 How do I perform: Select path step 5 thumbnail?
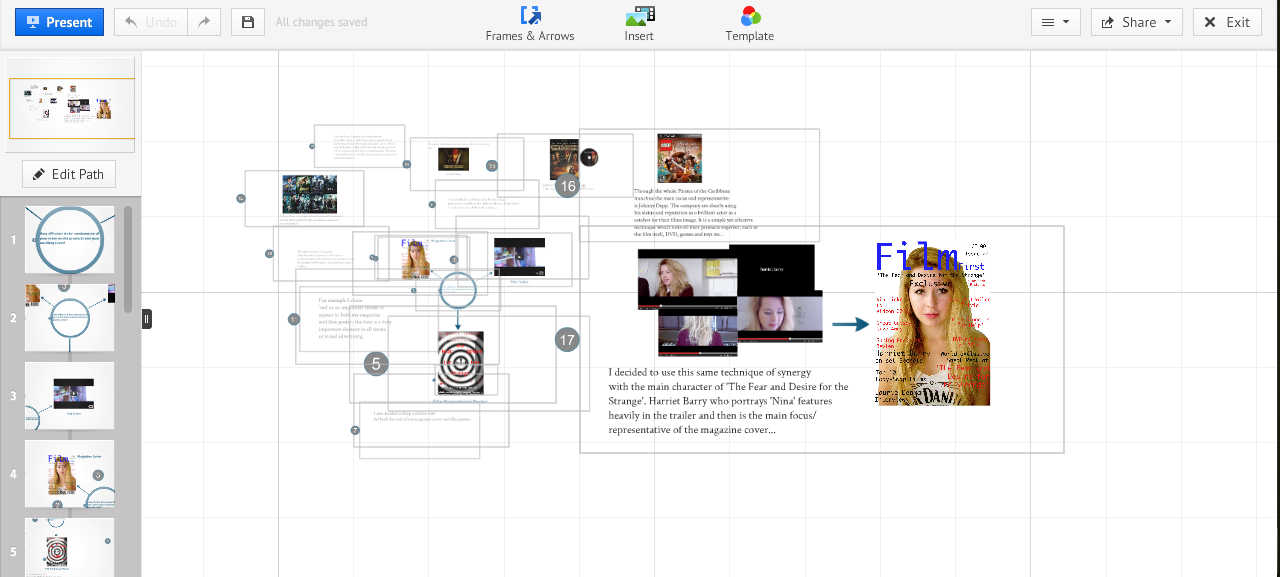69,547
